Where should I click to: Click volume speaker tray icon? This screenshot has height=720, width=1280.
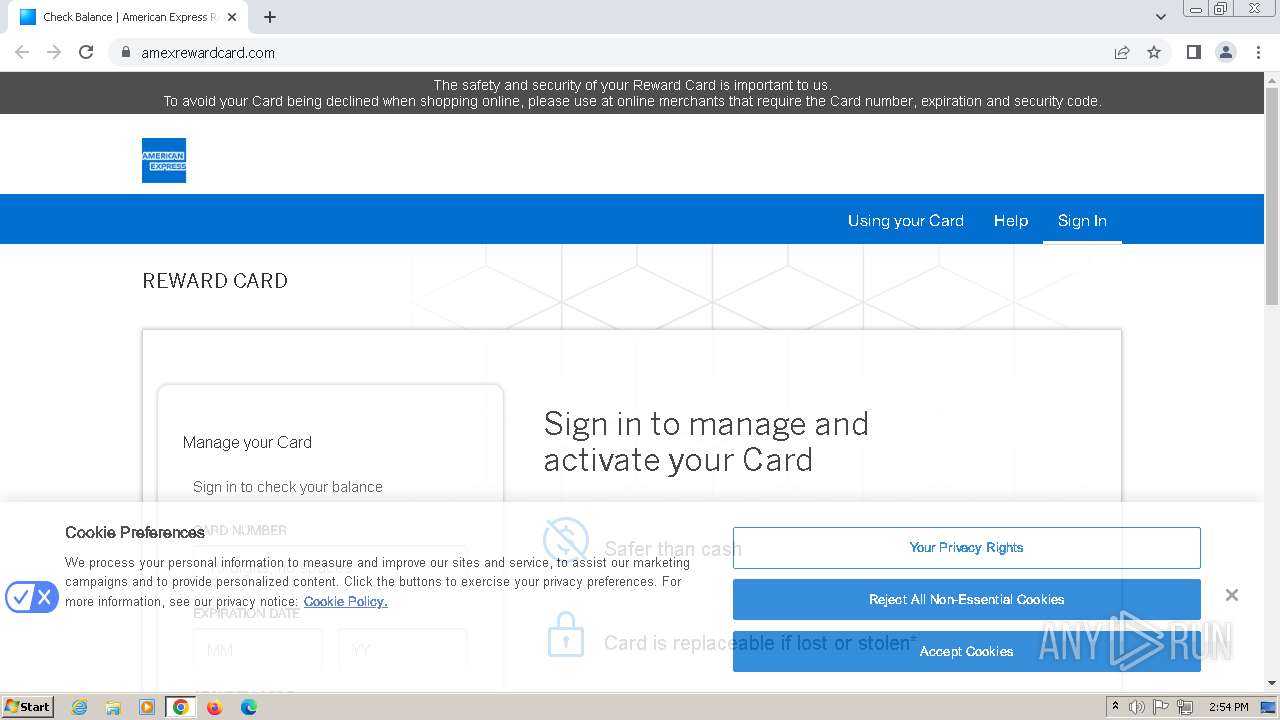tap(1137, 707)
